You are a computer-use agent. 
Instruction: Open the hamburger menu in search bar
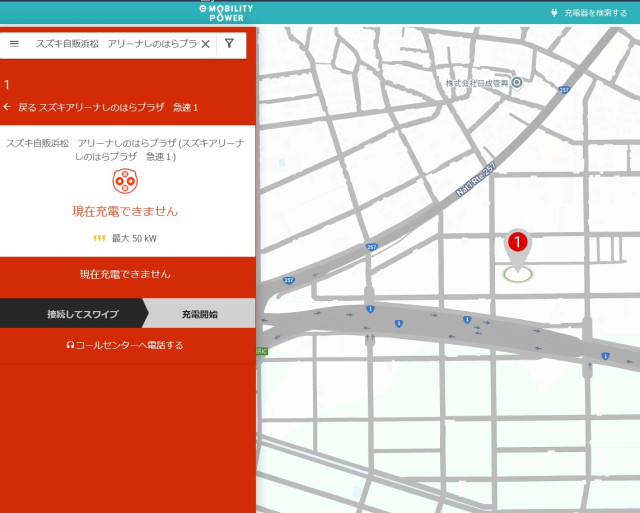[14, 44]
